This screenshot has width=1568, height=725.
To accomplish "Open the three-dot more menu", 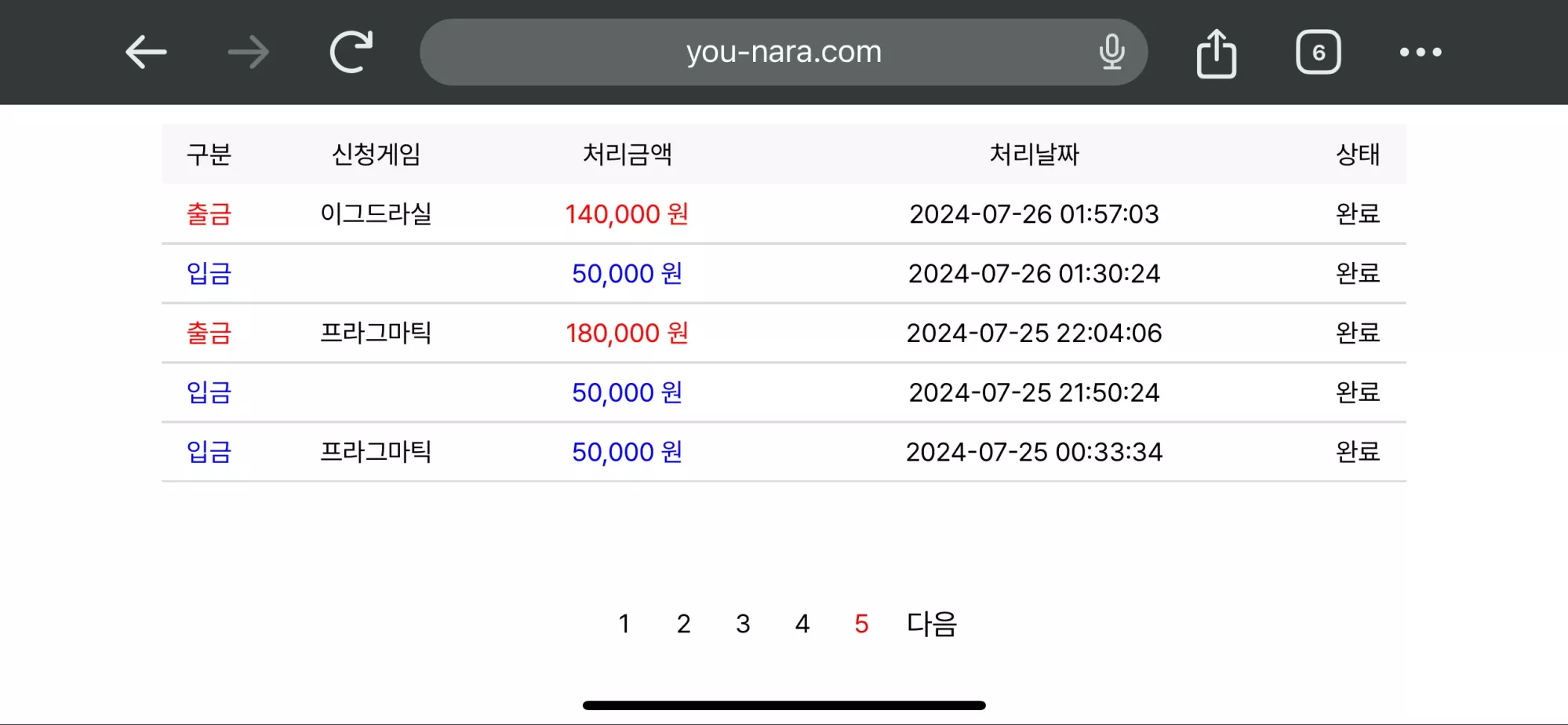I will point(1421,53).
